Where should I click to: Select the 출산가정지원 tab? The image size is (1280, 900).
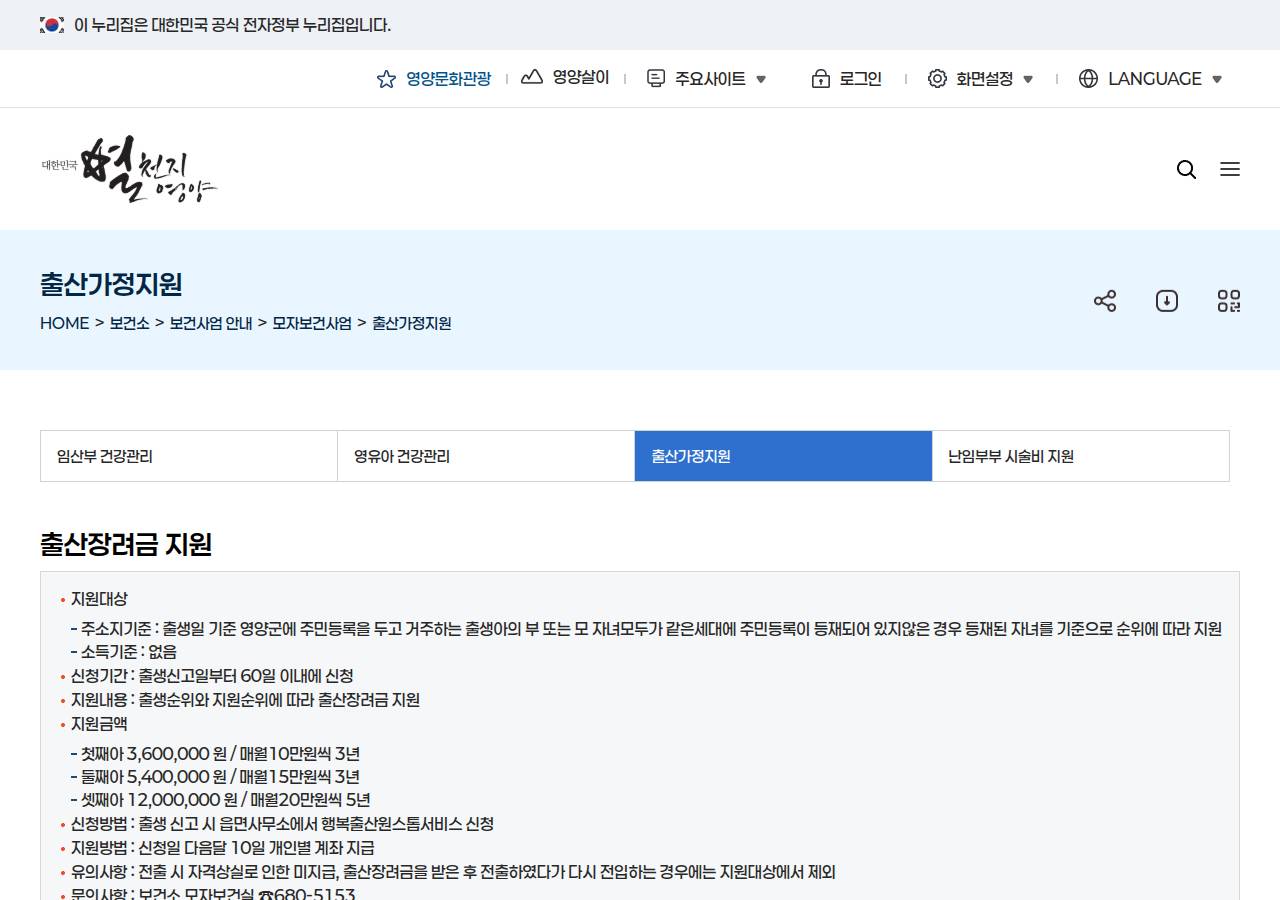pyautogui.click(x=784, y=456)
